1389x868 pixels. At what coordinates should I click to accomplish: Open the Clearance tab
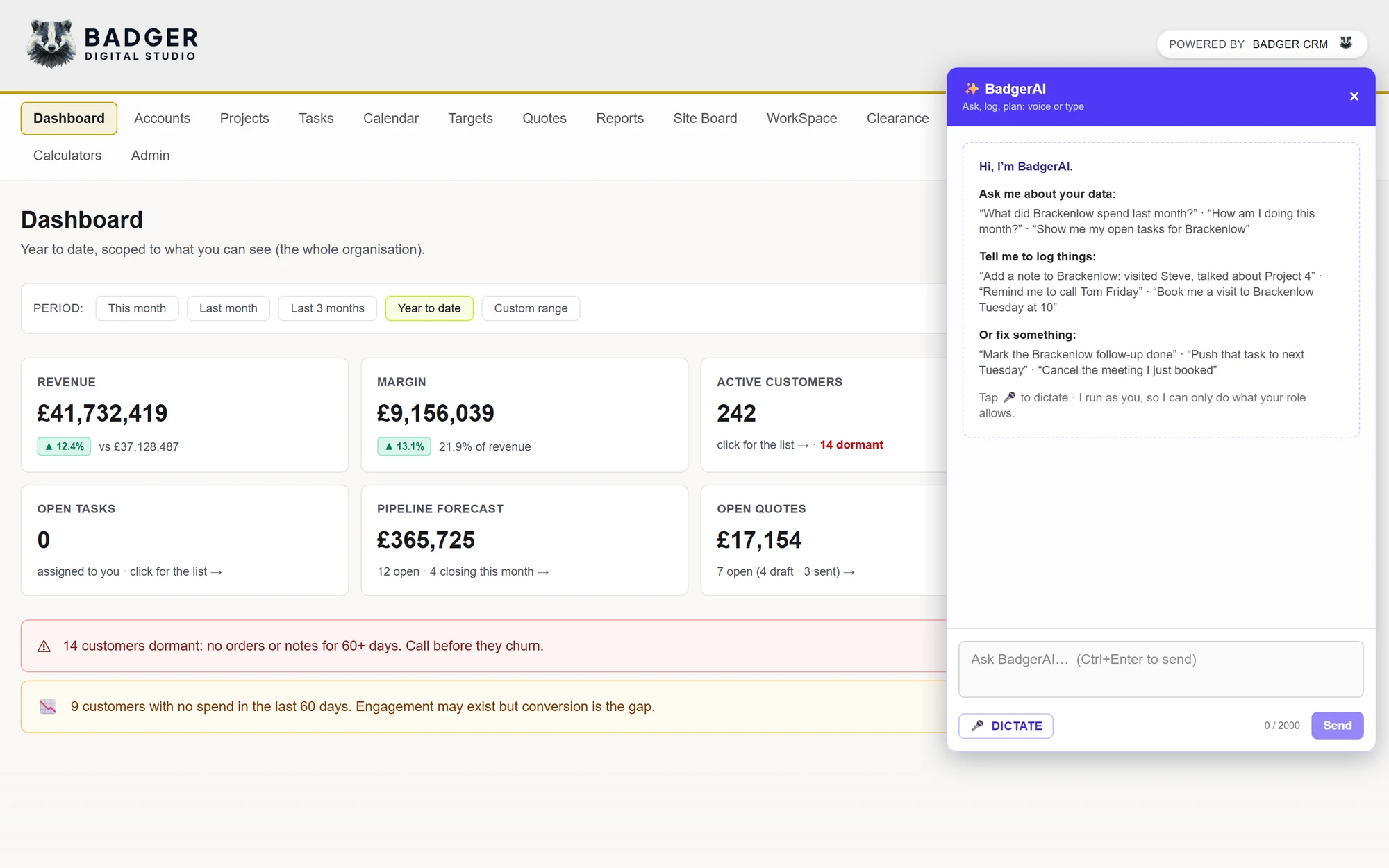897,118
